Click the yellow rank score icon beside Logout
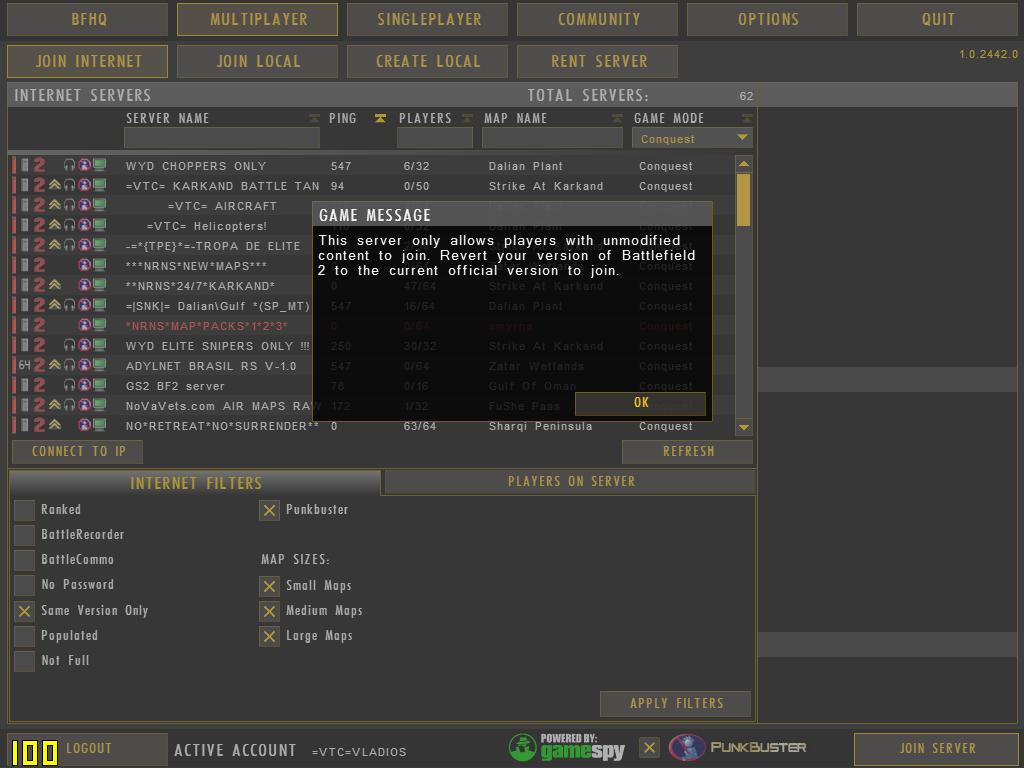1024x768 pixels. pyautogui.click(x=34, y=752)
